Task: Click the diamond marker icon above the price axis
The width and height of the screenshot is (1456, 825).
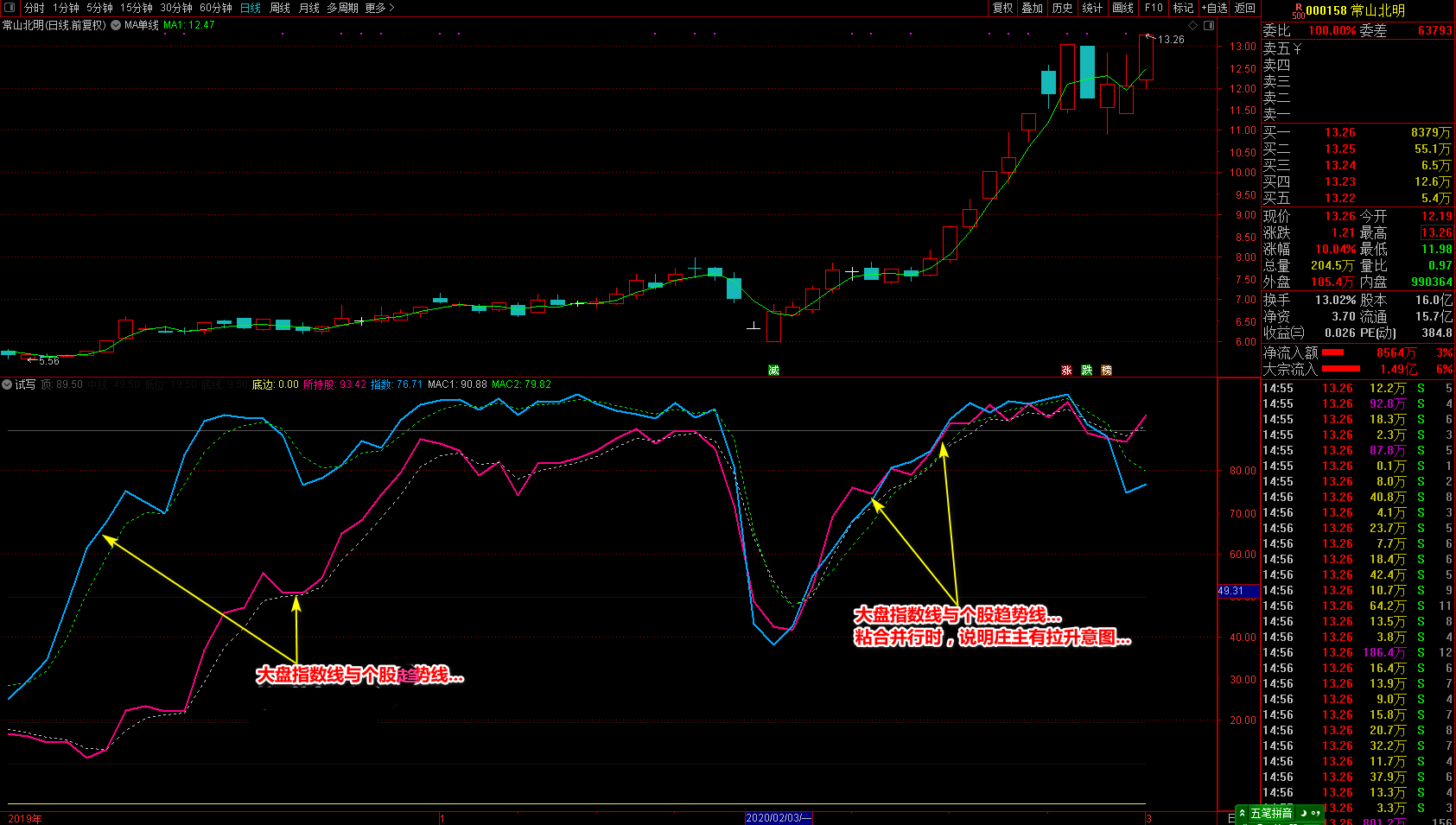Action: pyautogui.click(x=1193, y=25)
